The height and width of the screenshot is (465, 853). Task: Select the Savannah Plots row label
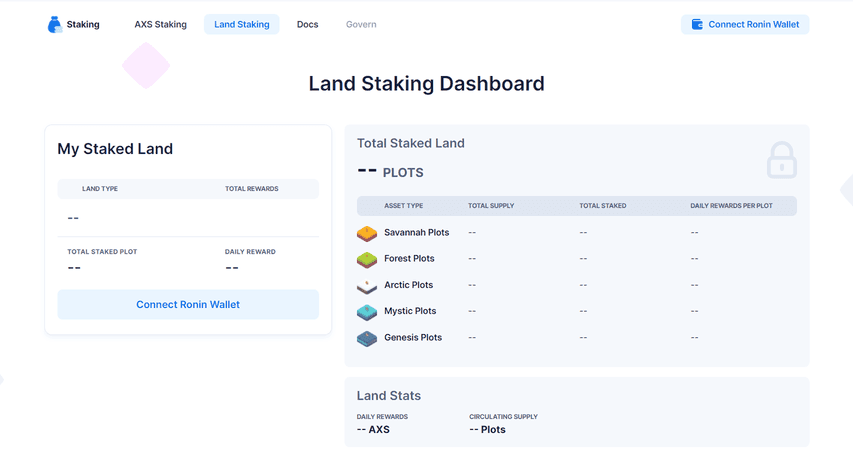417,232
